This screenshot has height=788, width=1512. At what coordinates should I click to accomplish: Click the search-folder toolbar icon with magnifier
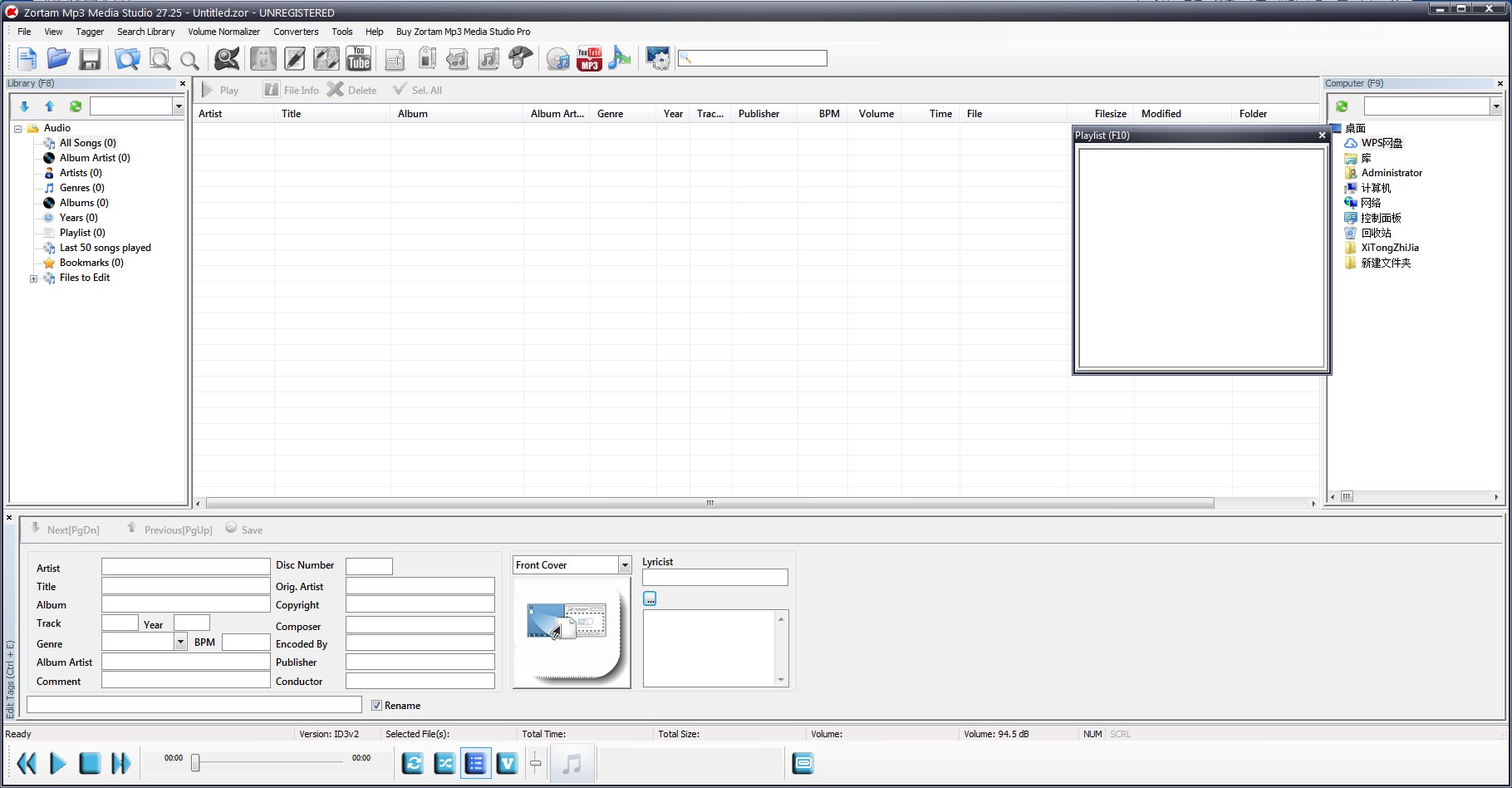coord(127,58)
